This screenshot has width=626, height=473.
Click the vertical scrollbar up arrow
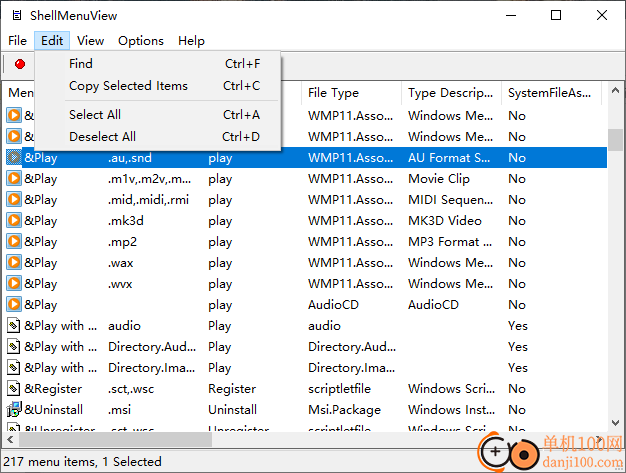[x=616, y=91]
